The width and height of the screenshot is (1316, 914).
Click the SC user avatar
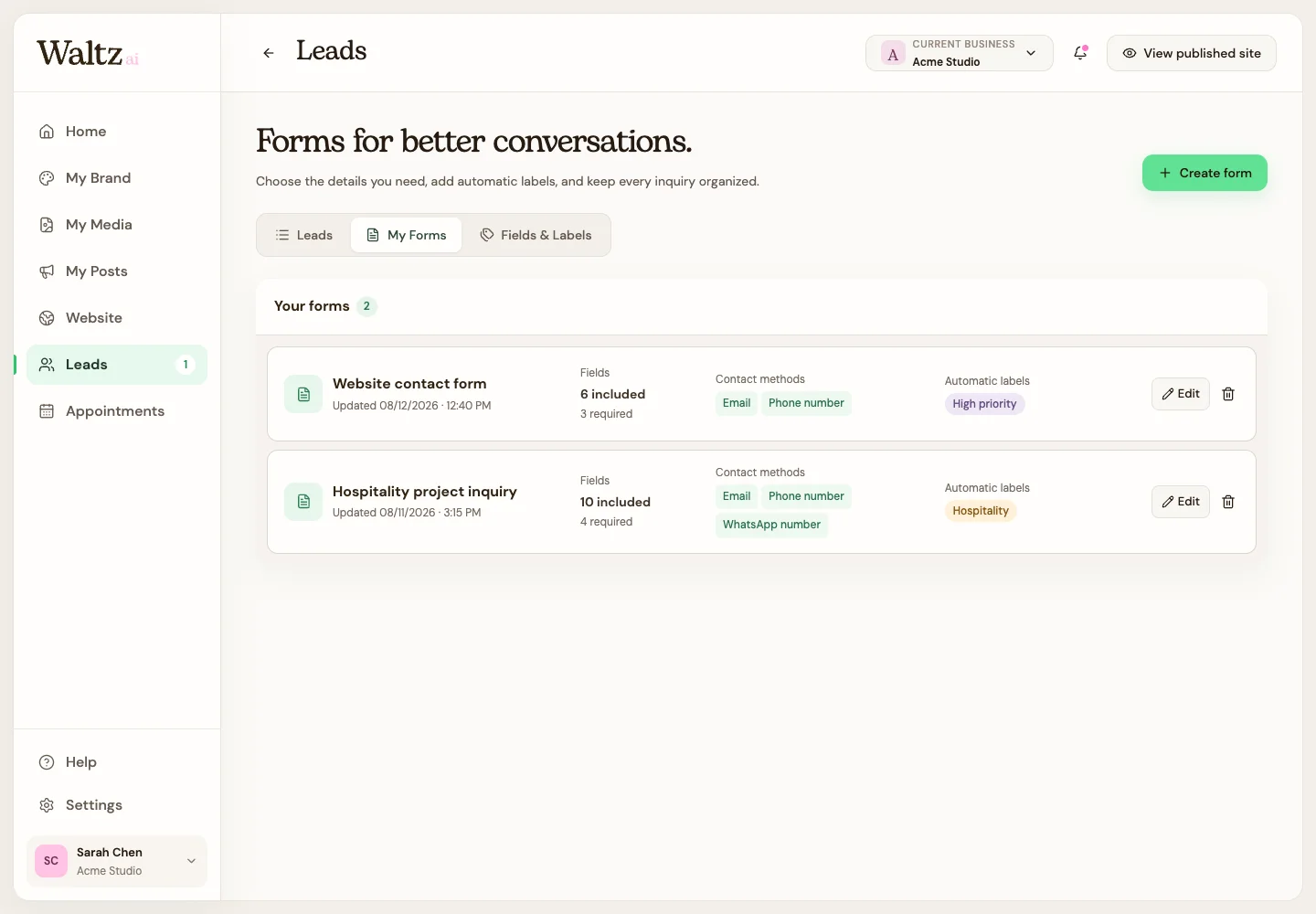(51, 861)
